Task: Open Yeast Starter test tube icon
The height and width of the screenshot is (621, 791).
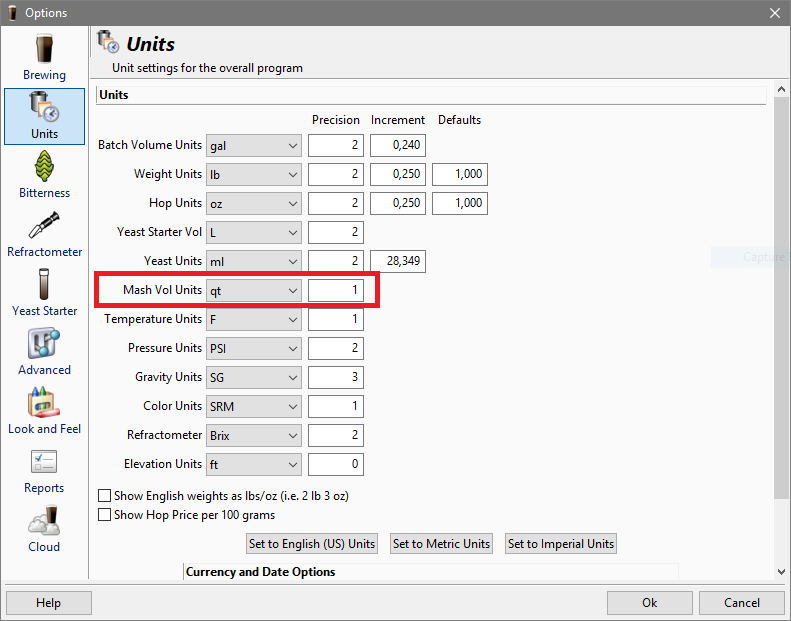Action: coord(44,284)
